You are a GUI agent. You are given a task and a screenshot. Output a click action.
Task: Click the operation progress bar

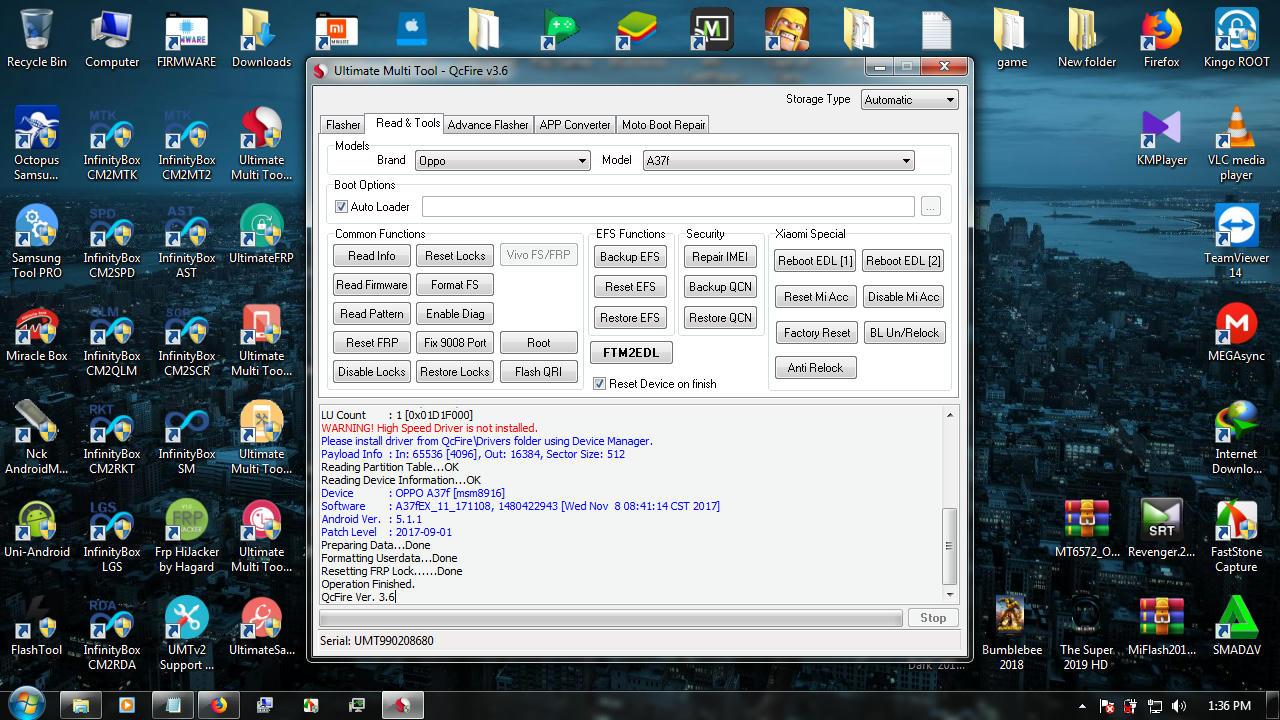[x=611, y=618]
